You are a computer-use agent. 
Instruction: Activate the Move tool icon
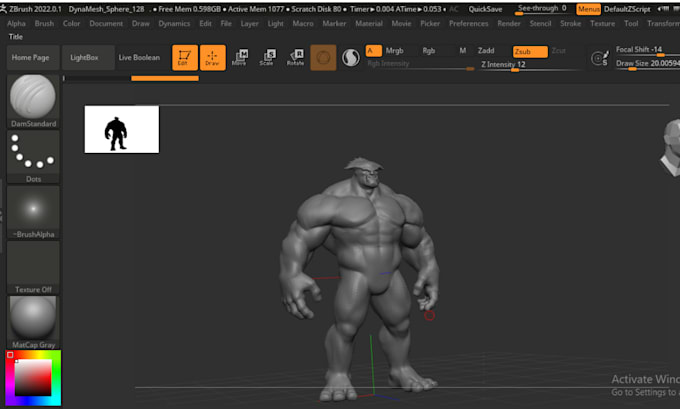point(239,57)
